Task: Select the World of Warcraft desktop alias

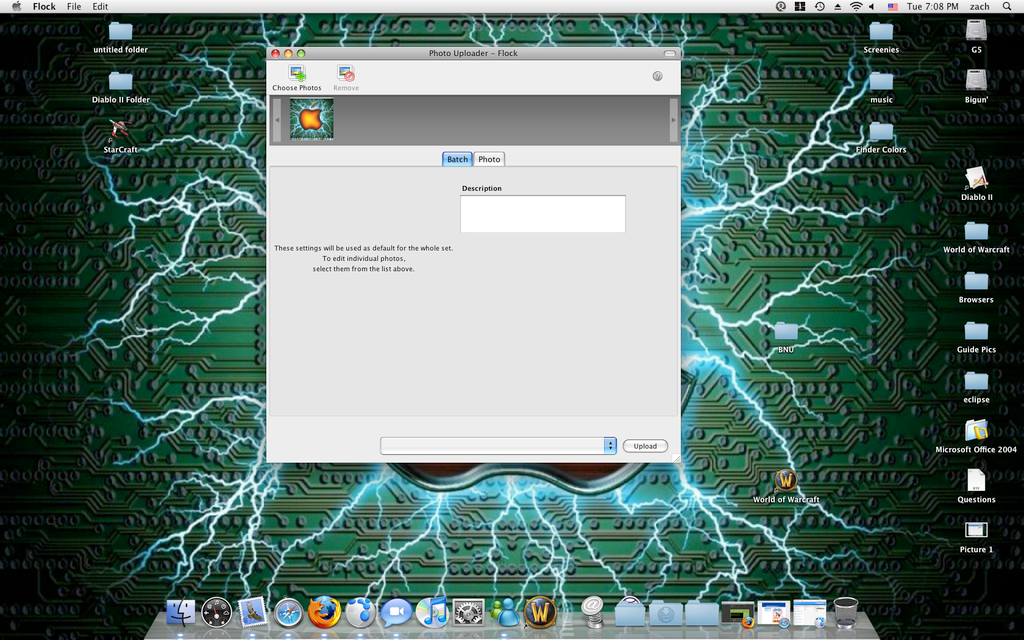Action: click(786, 487)
